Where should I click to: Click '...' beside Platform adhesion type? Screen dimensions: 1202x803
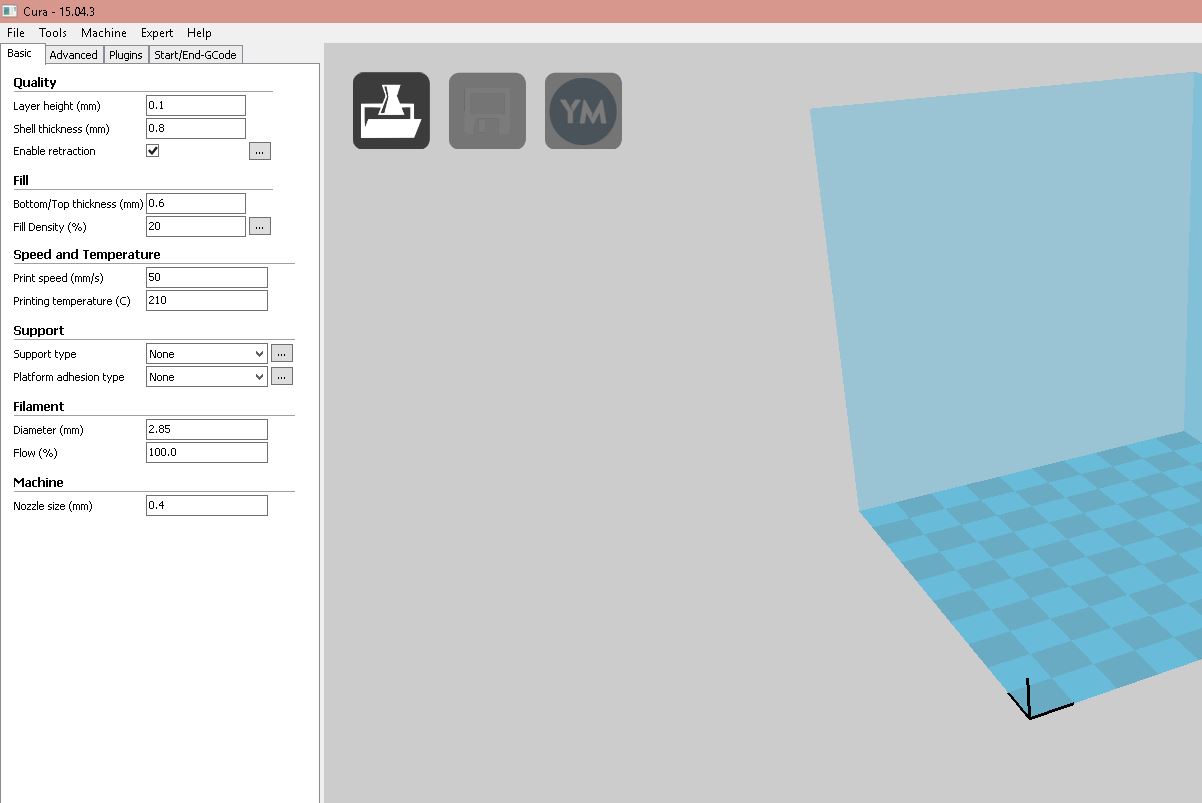(x=281, y=376)
